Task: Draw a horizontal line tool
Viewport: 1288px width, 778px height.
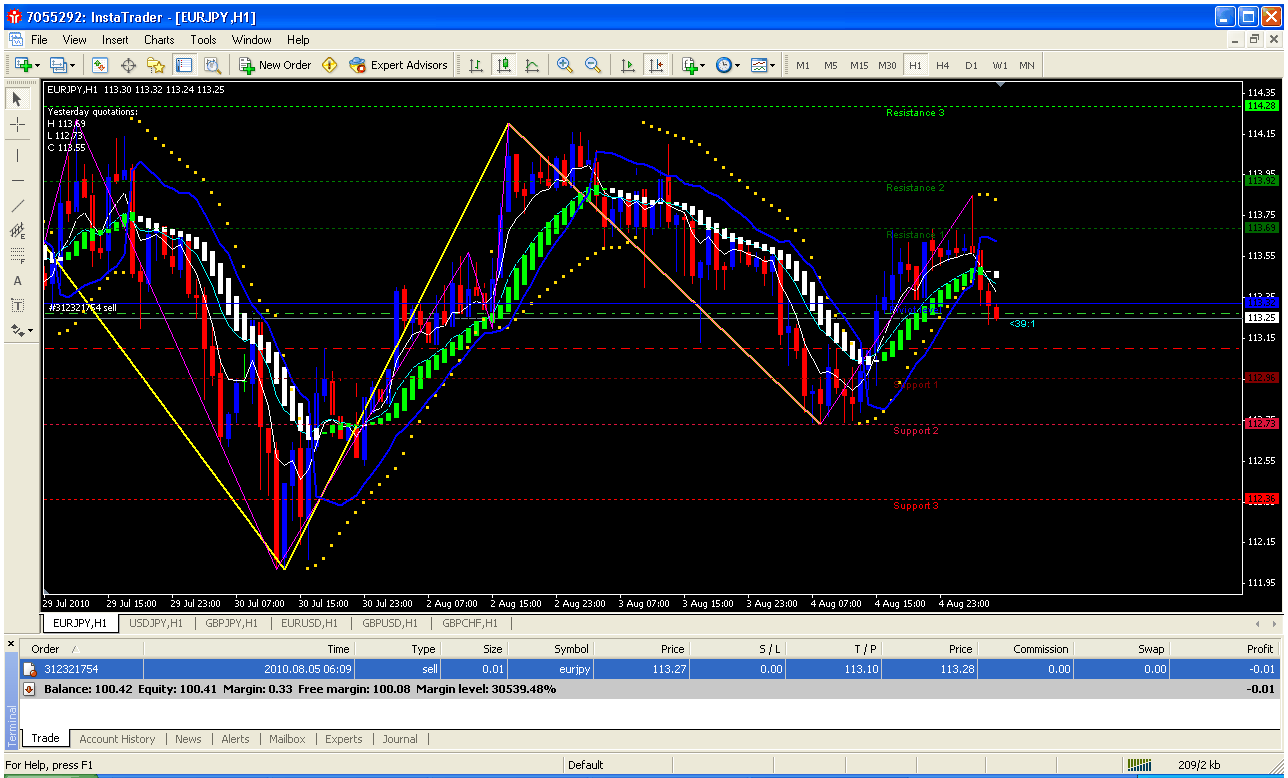Action: [18, 180]
